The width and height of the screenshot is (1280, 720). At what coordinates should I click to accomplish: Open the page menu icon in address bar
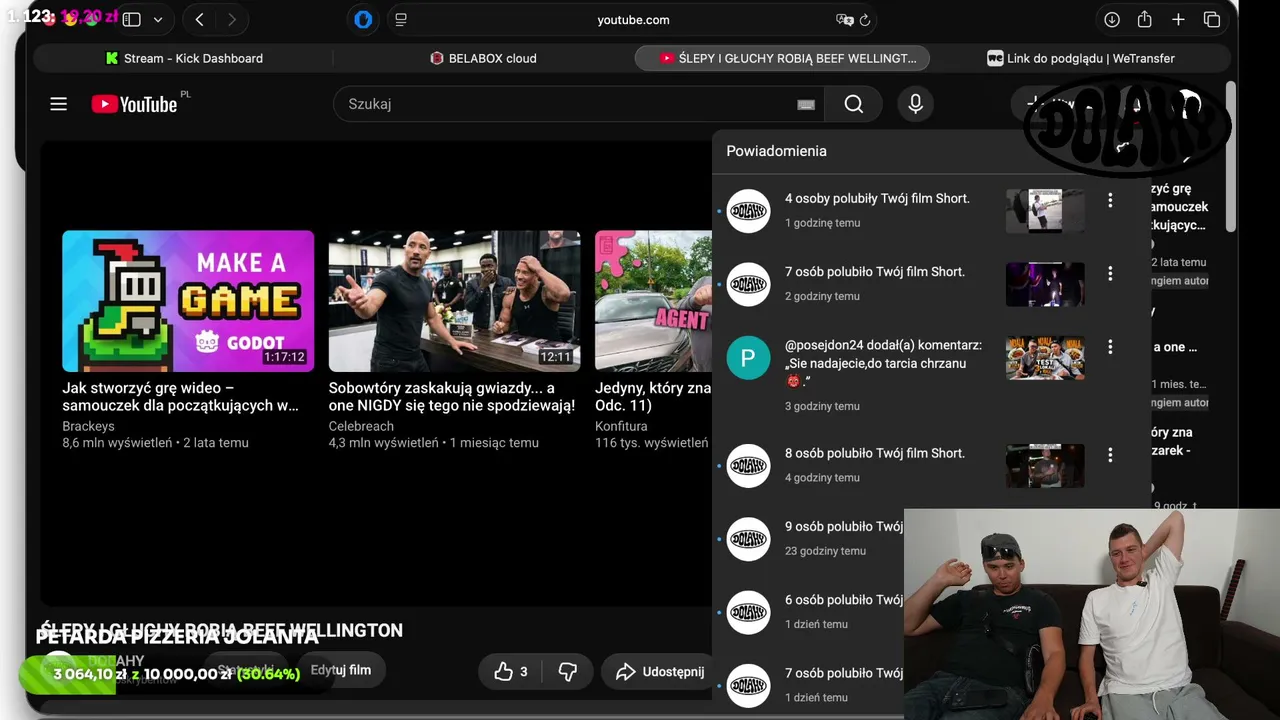click(x=401, y=20)
